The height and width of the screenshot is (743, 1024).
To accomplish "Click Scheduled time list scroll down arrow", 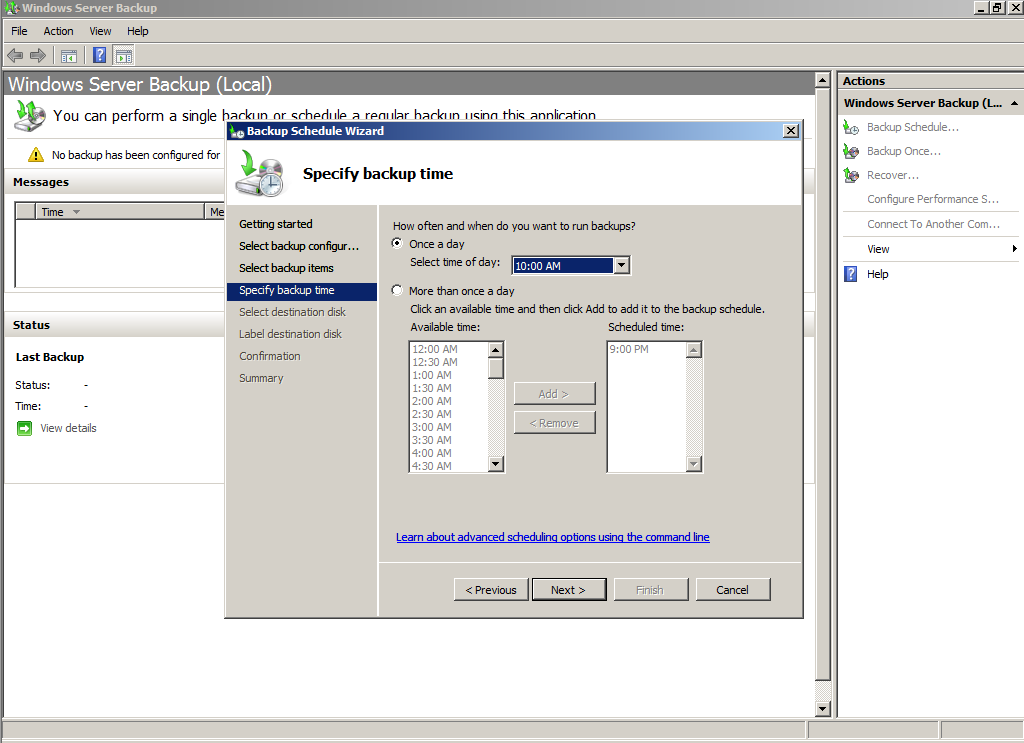I will click(x=694, y=464).
